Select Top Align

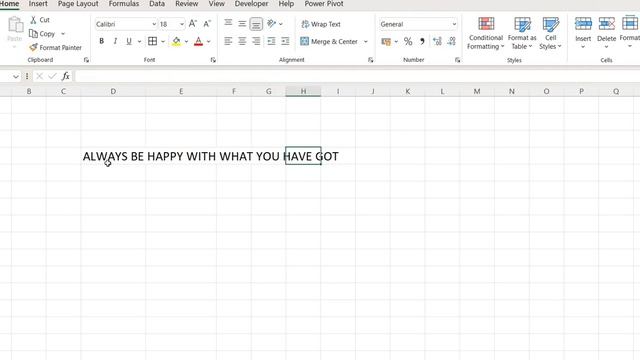[x=228, y=24]
